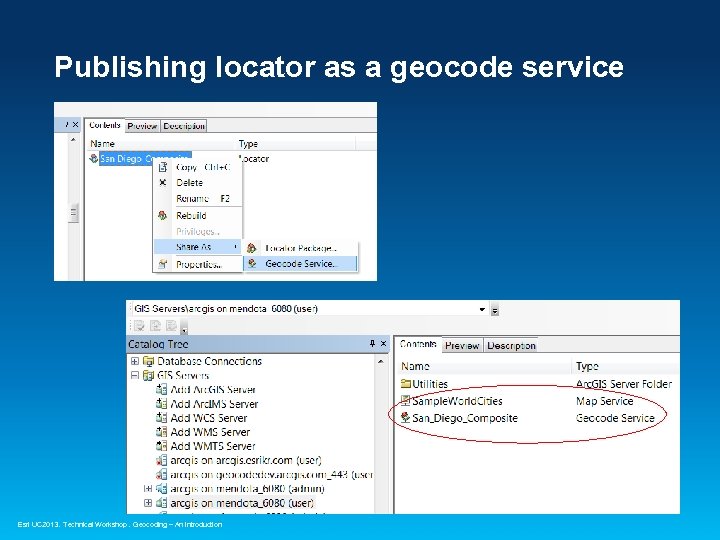Click the second icon in catalog toolbar

coord(156,326)
